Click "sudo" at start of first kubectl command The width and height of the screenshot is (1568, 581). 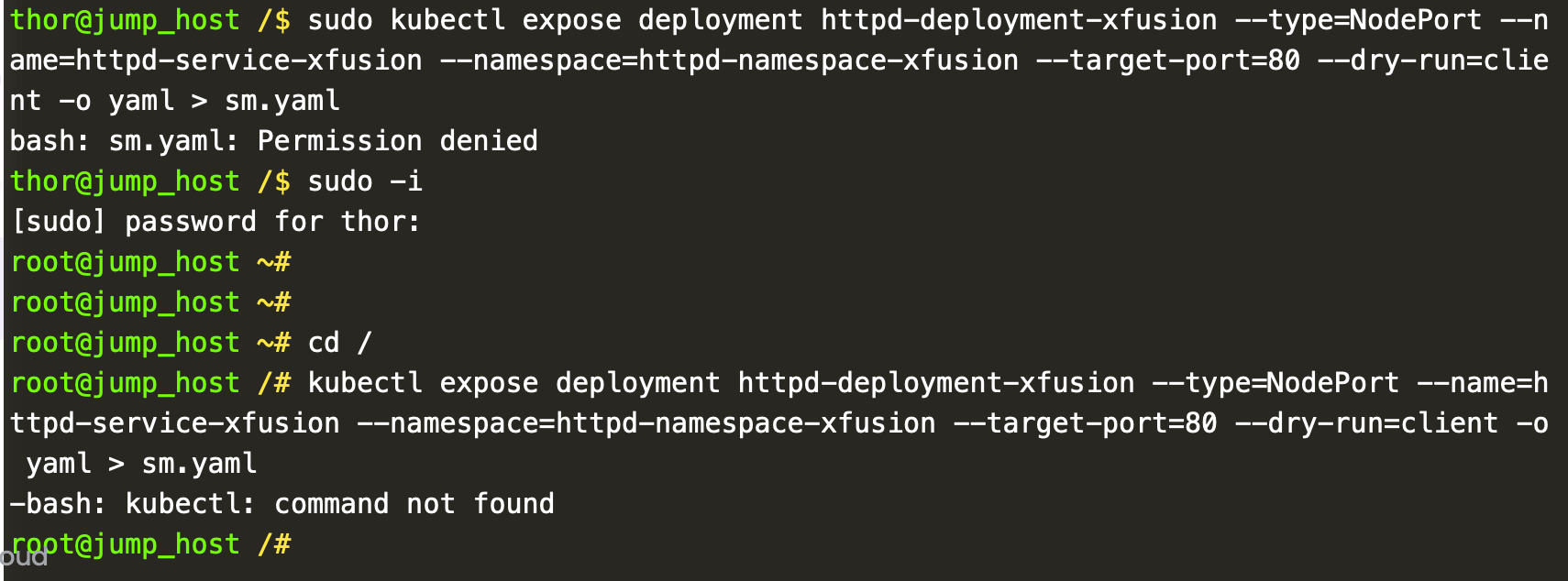[340, 20]
